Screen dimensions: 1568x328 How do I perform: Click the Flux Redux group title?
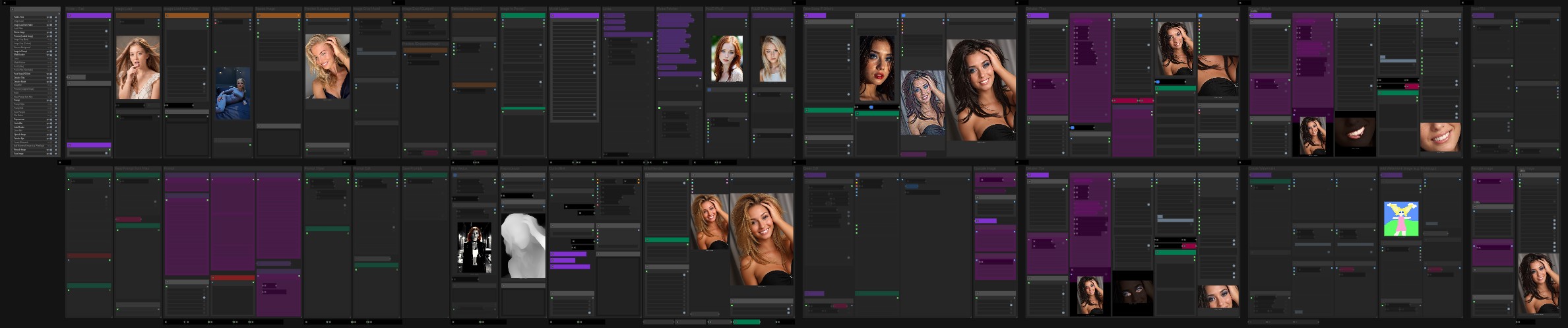point(458,168)
